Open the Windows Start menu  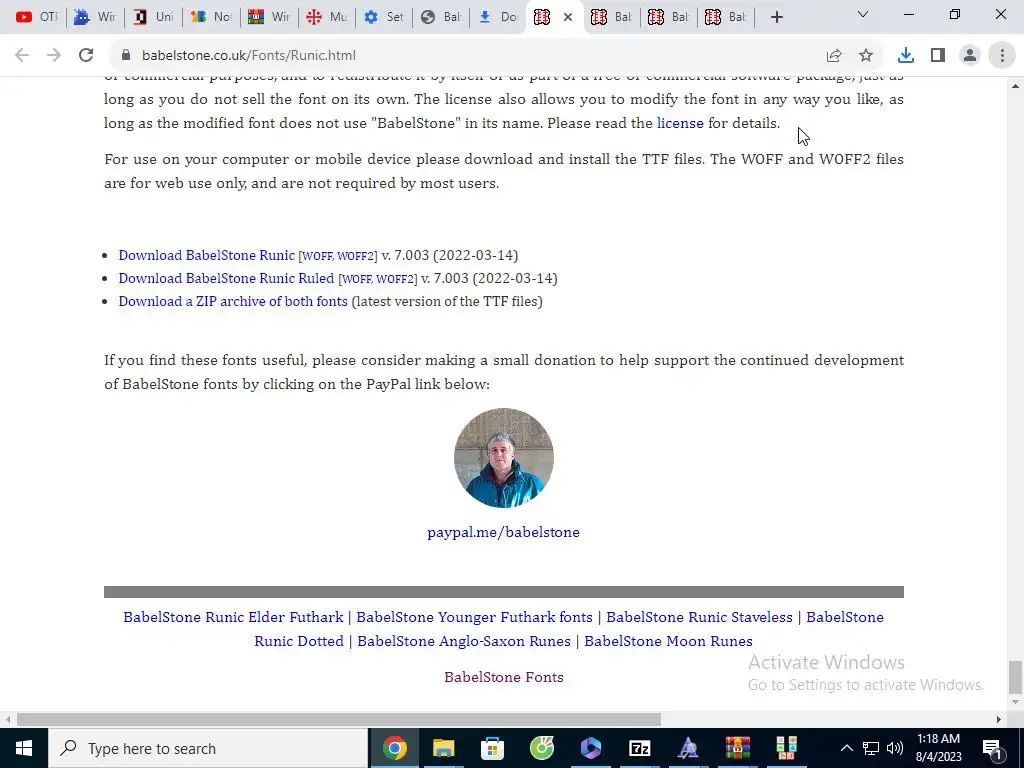click(x=24, y=748)
